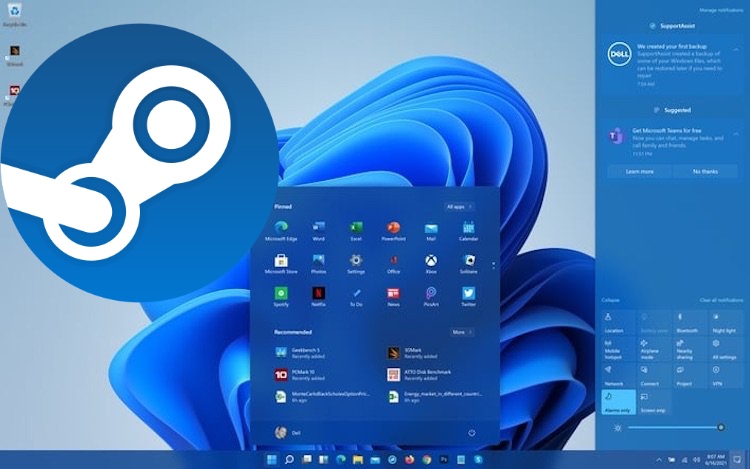Open Excel in the Start menu
Image resolution: width=750 pixels, height=469 pixels.
(356, 231)
